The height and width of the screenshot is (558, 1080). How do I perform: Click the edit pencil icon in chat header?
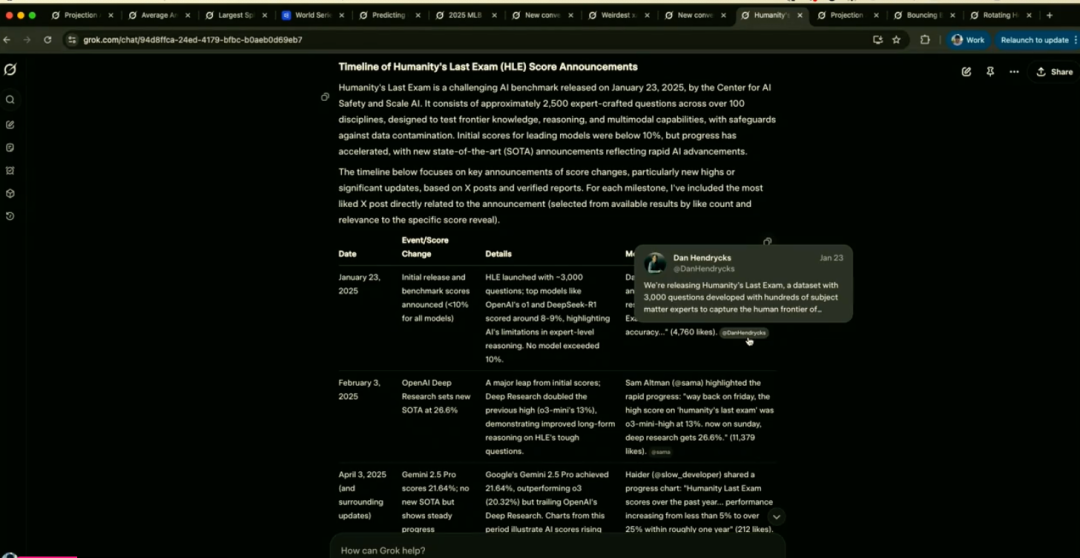coord(966,72)
